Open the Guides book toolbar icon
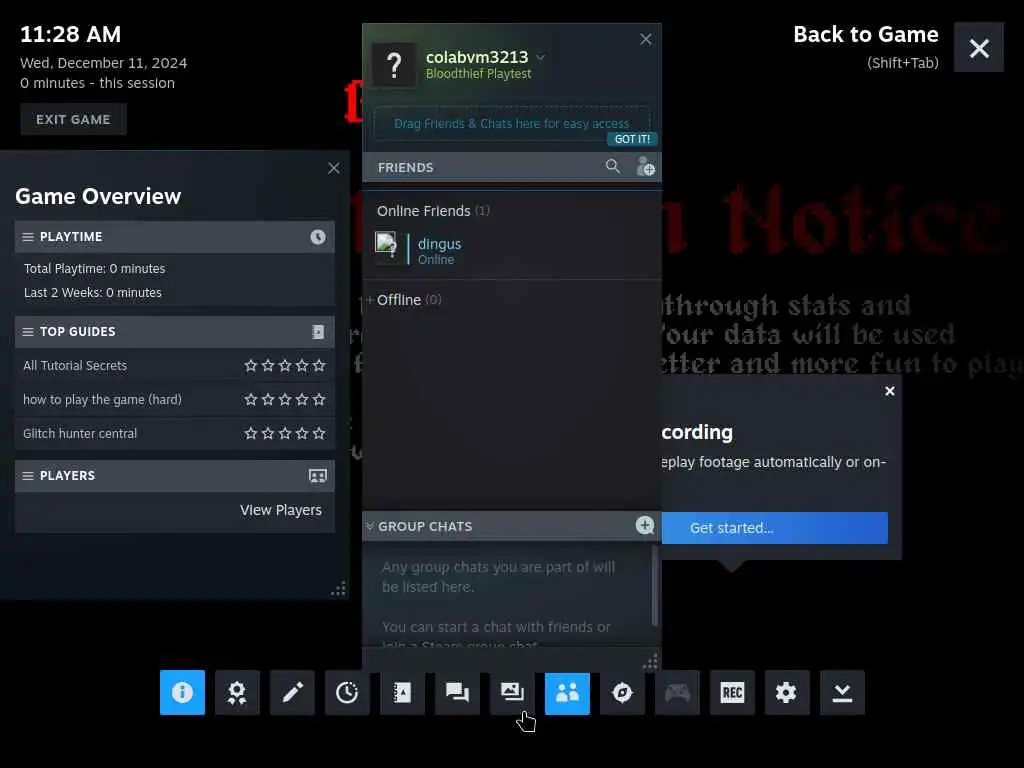This screenshot has height=768, width=1024. point(402,692)
